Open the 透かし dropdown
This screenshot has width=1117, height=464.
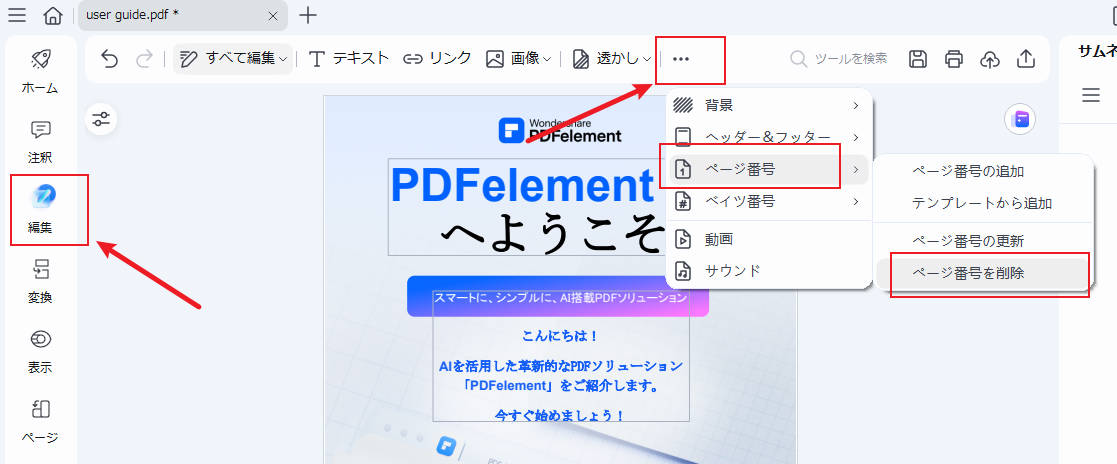(612, 58)
